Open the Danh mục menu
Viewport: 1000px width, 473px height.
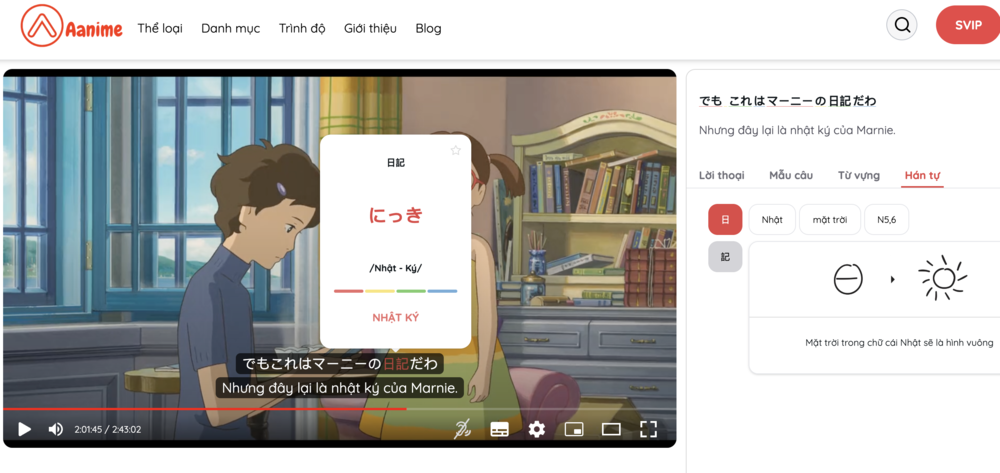click(x=230, y=28)
